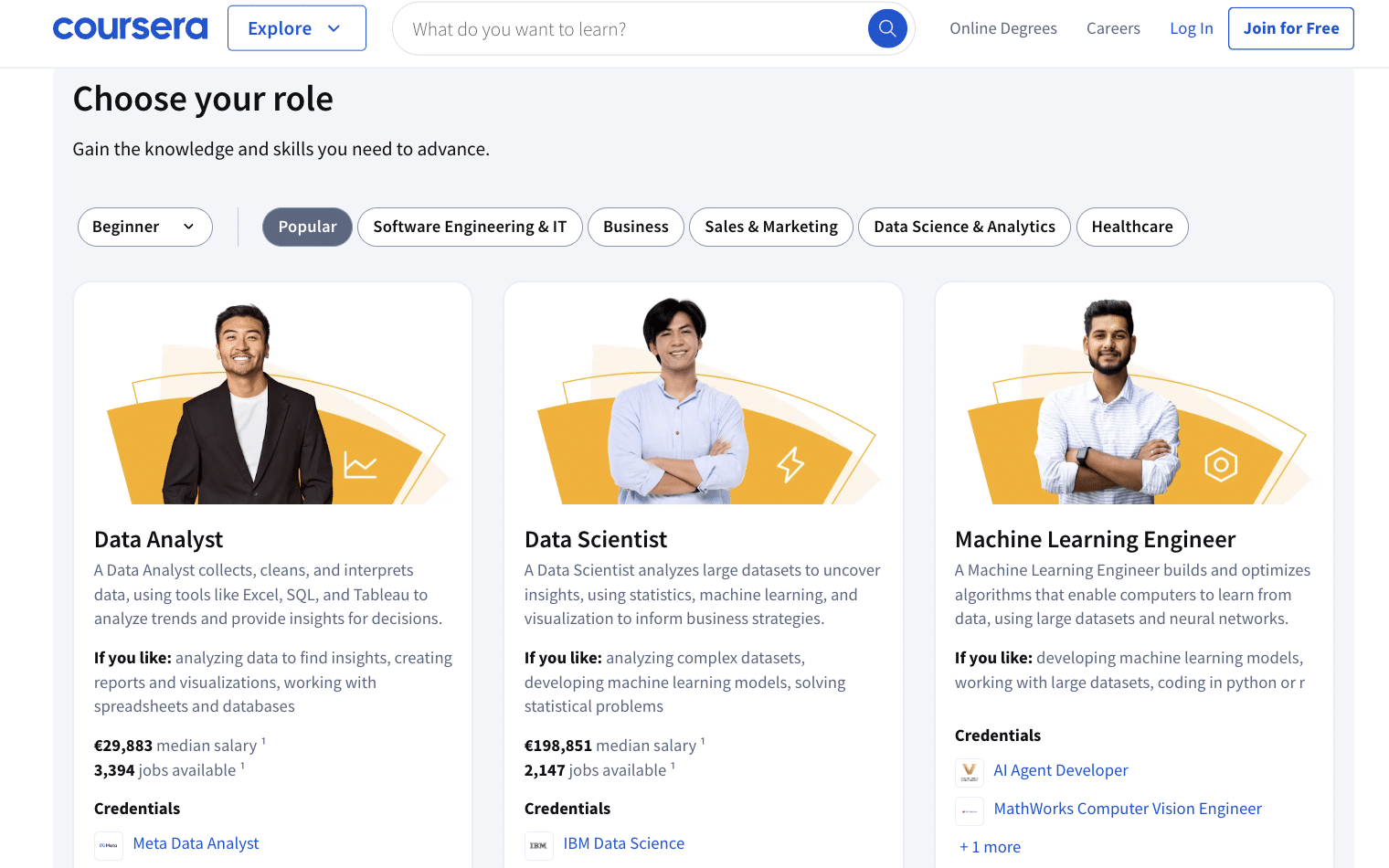Click the 'What do you want to learn?' search field
1389x868 pixels.
(631, 29)
